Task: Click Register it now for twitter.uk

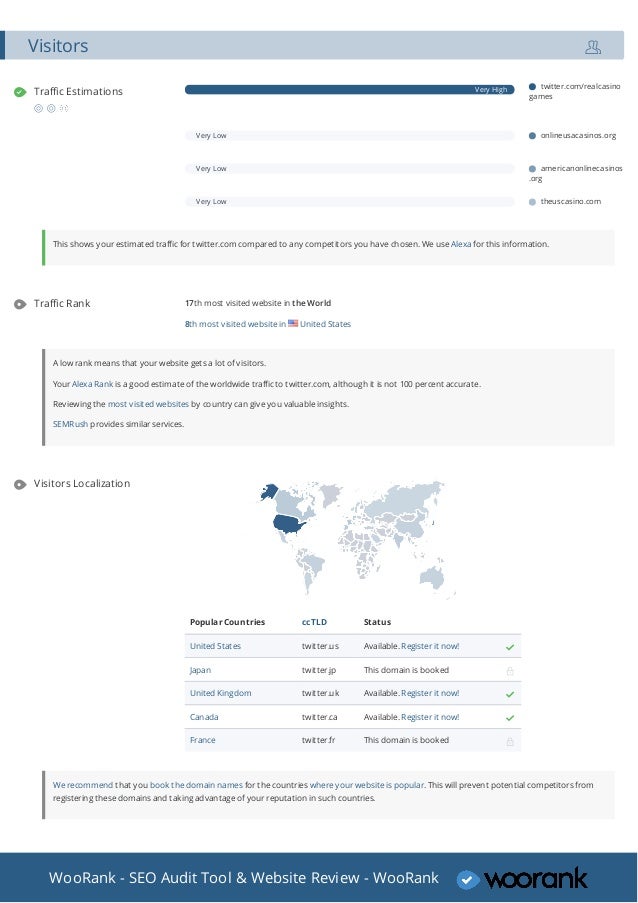Action: (x=430, y=693)
